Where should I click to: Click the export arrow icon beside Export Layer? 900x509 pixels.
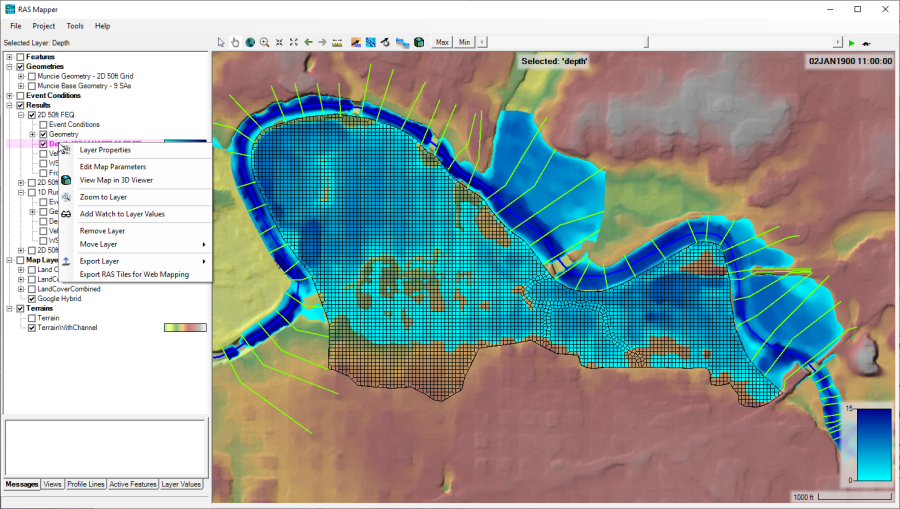pyautogui.click(x=66, y=261)
